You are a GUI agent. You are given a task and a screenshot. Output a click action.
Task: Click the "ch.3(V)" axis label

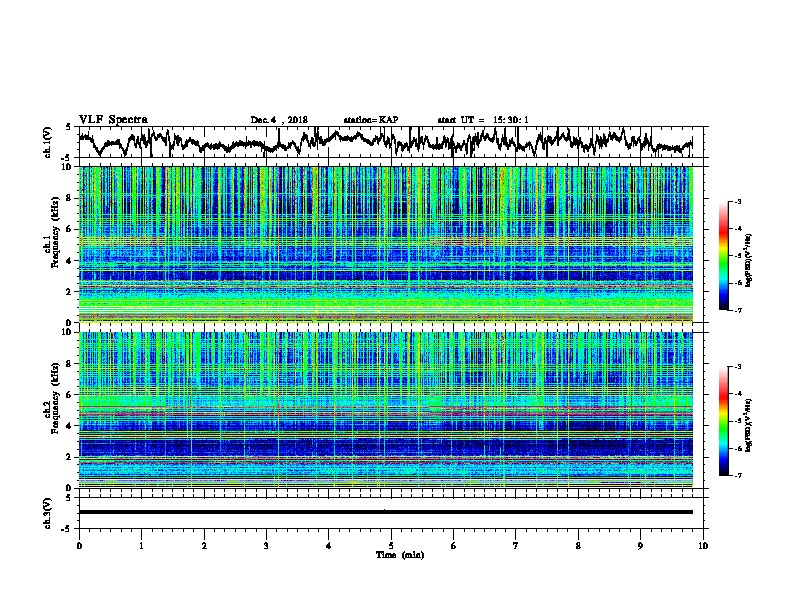click(x=48, y=513)
